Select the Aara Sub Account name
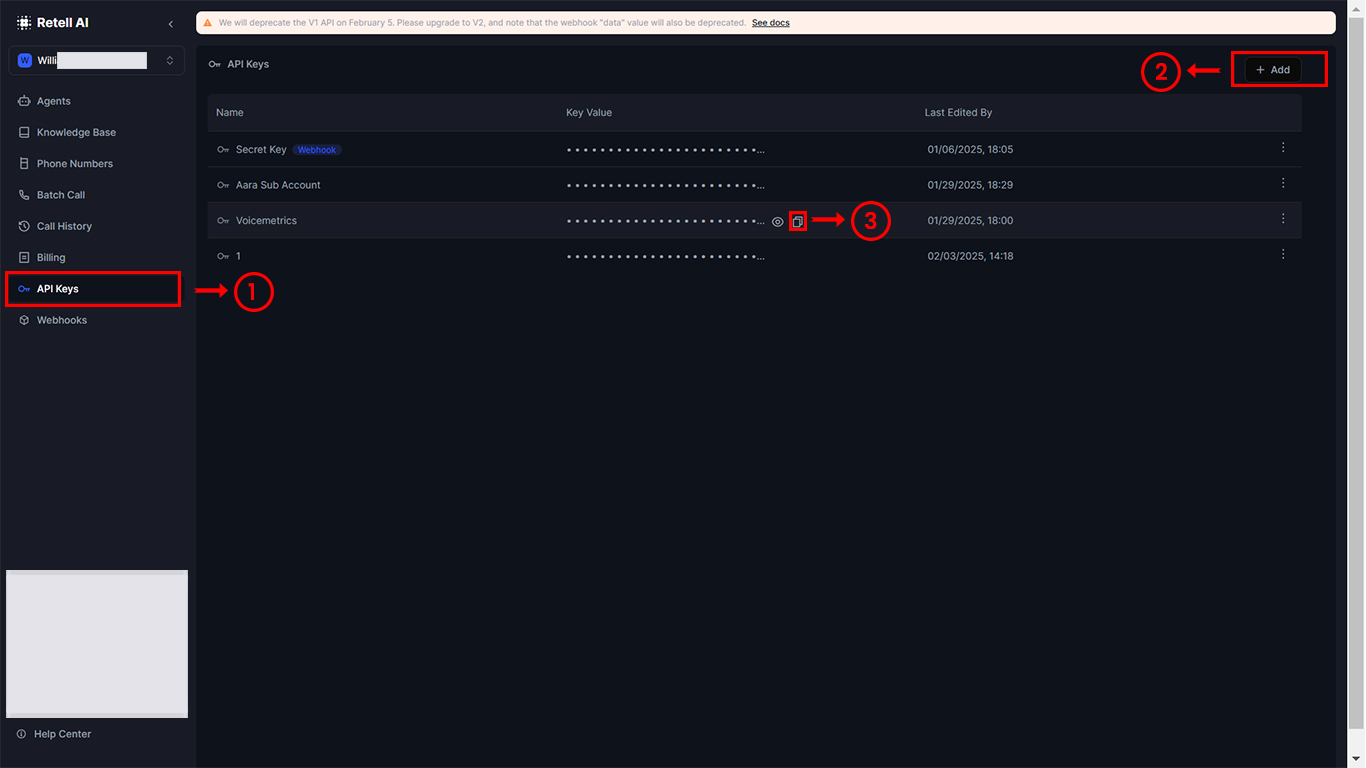The image size is (1366, 768). pos(278,185)
